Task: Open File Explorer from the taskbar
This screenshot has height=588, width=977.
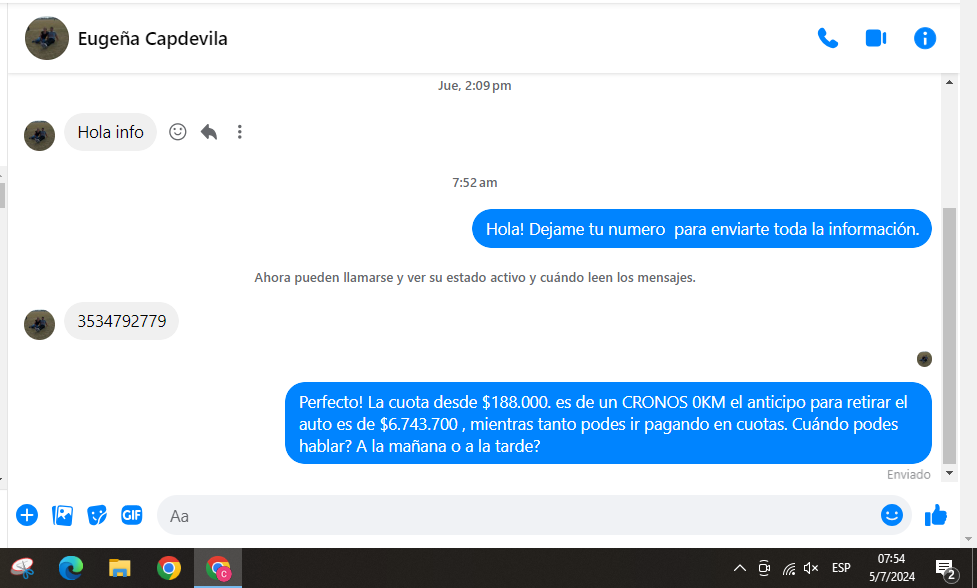Action: click(x=120, y=568)
